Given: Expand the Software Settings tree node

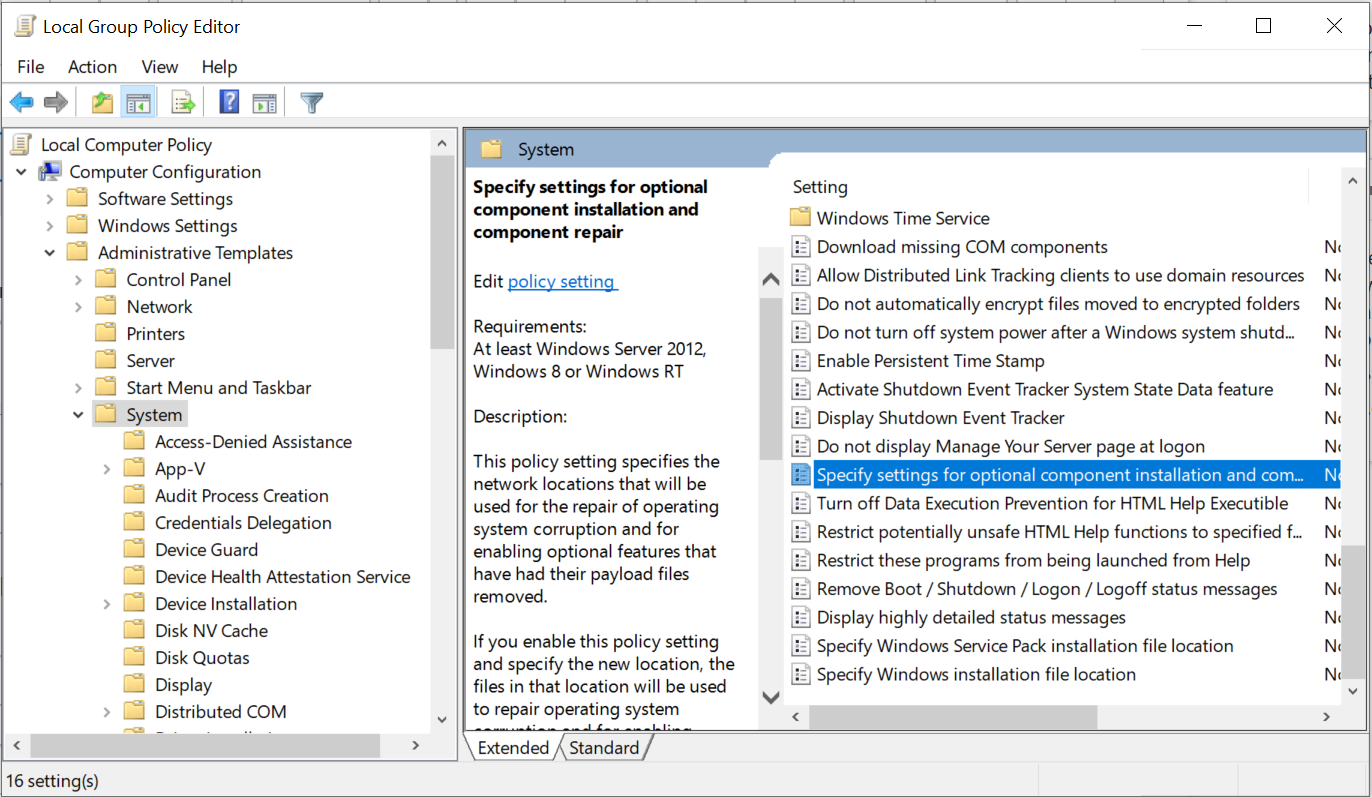Looking at the screenshot, I should click(x=50, y=199).
